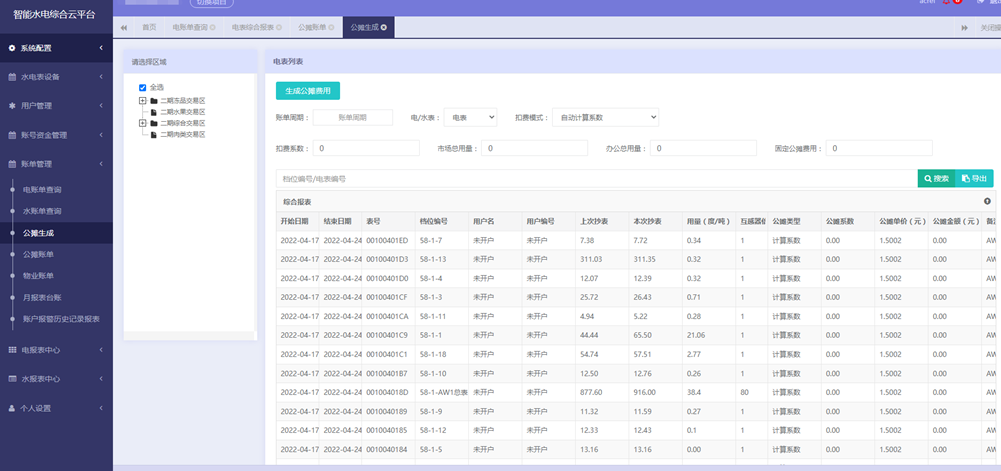Click the green 搜索 search button
This screenshot has width=1001, height=471.
[x=936, y=179]
